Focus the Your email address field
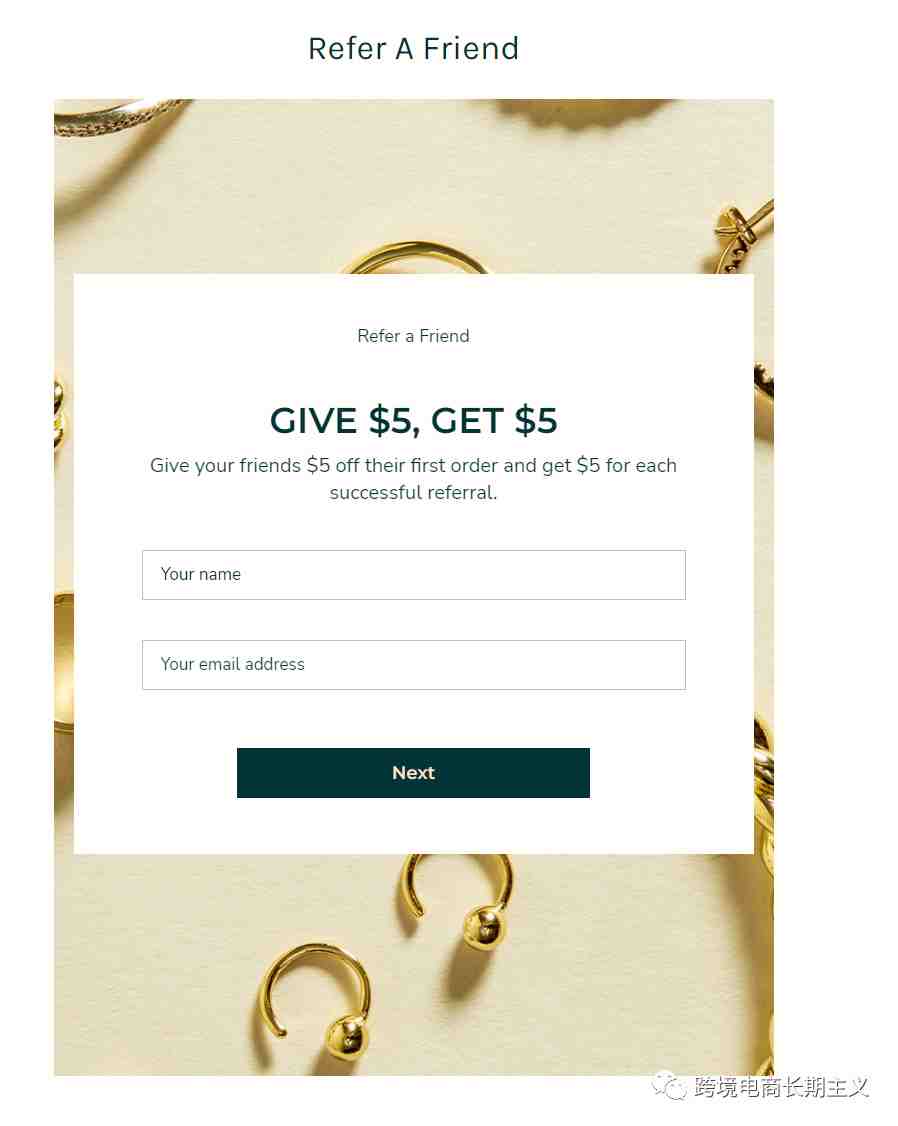 (x=413, y=664)
